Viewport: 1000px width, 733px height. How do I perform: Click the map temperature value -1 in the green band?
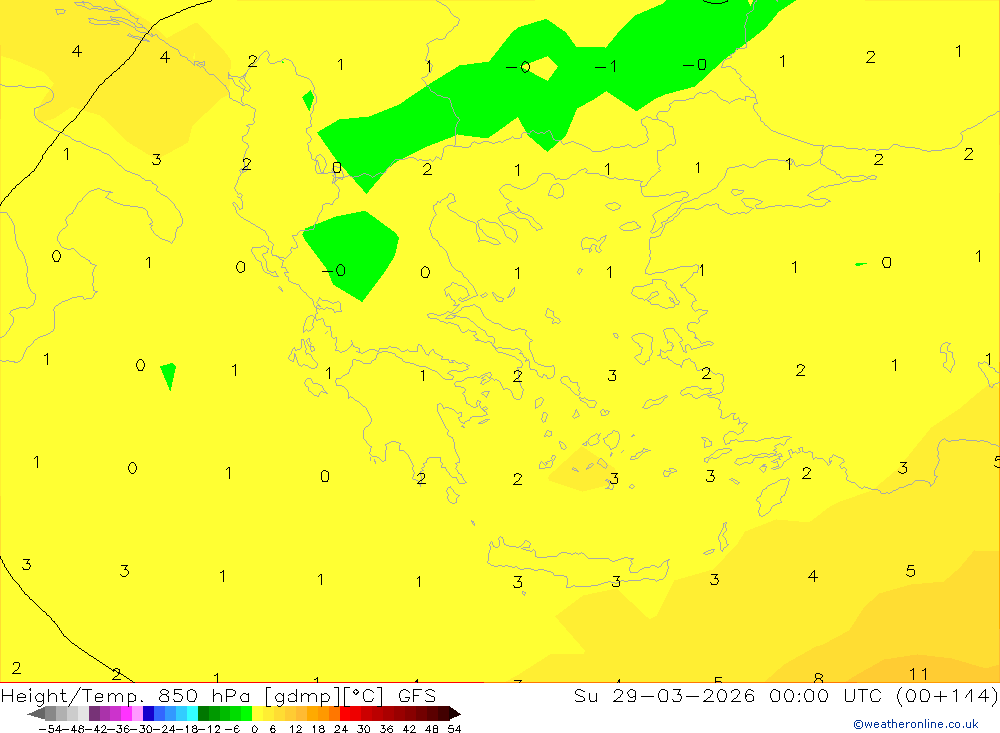click(x=605, y=66)
